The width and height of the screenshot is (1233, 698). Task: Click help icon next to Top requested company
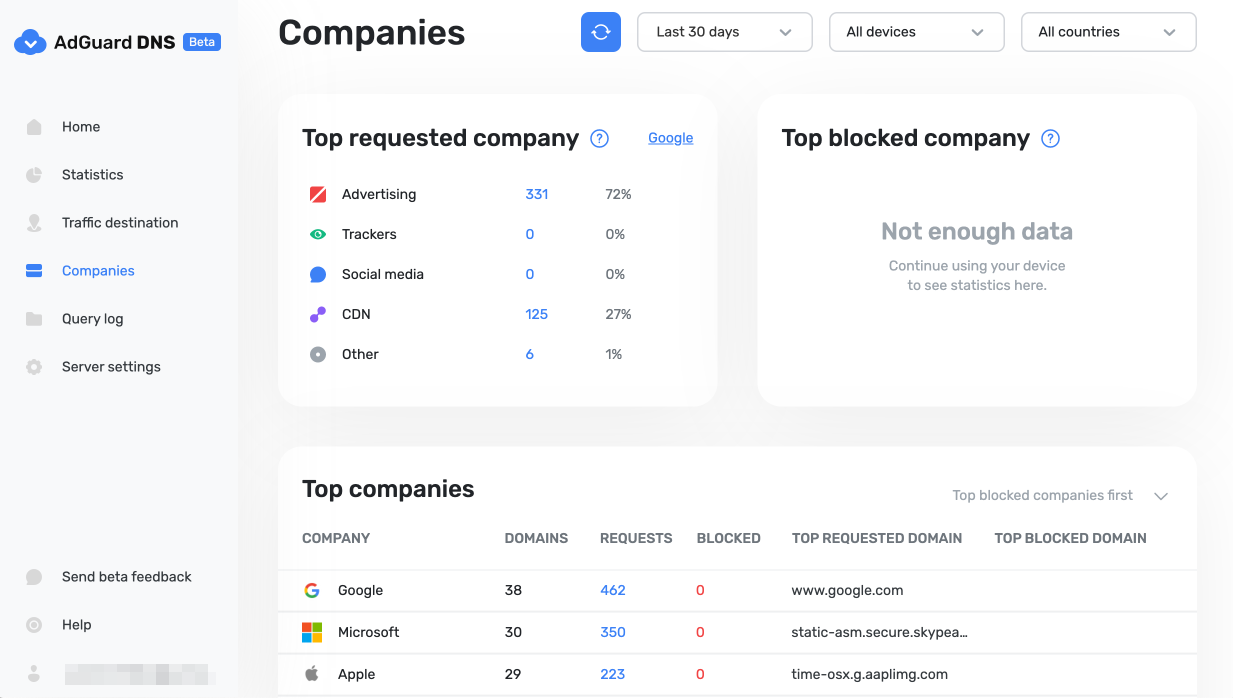pos(600,139)
